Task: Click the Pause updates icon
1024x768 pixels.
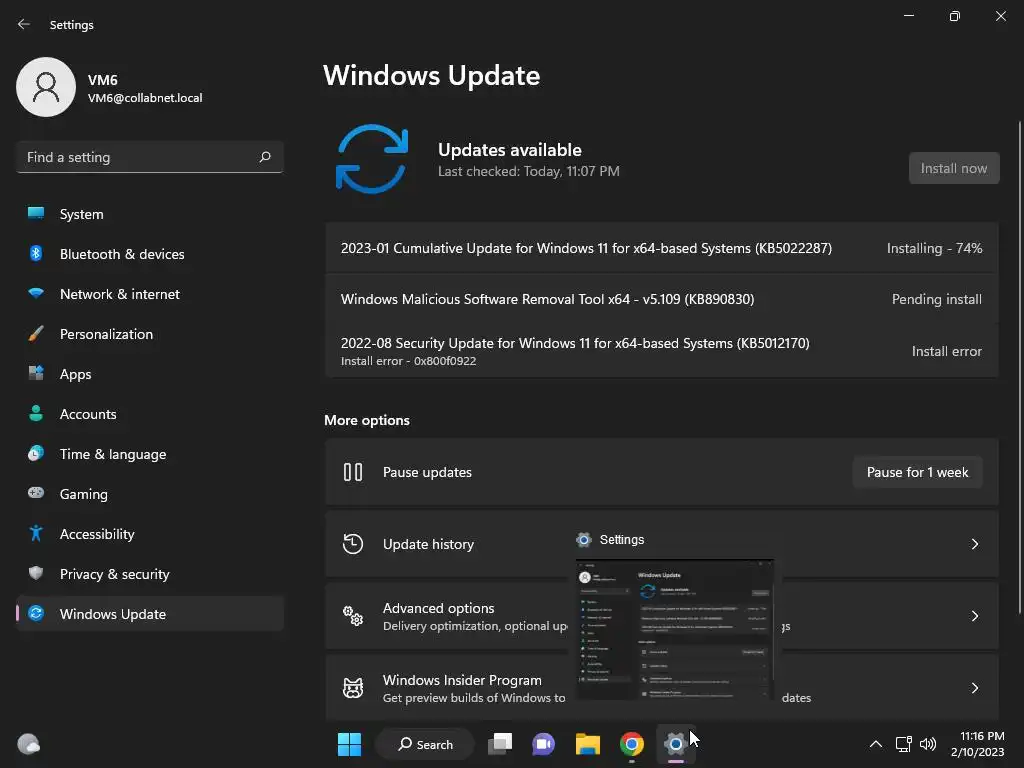Action: coord(353,472)
